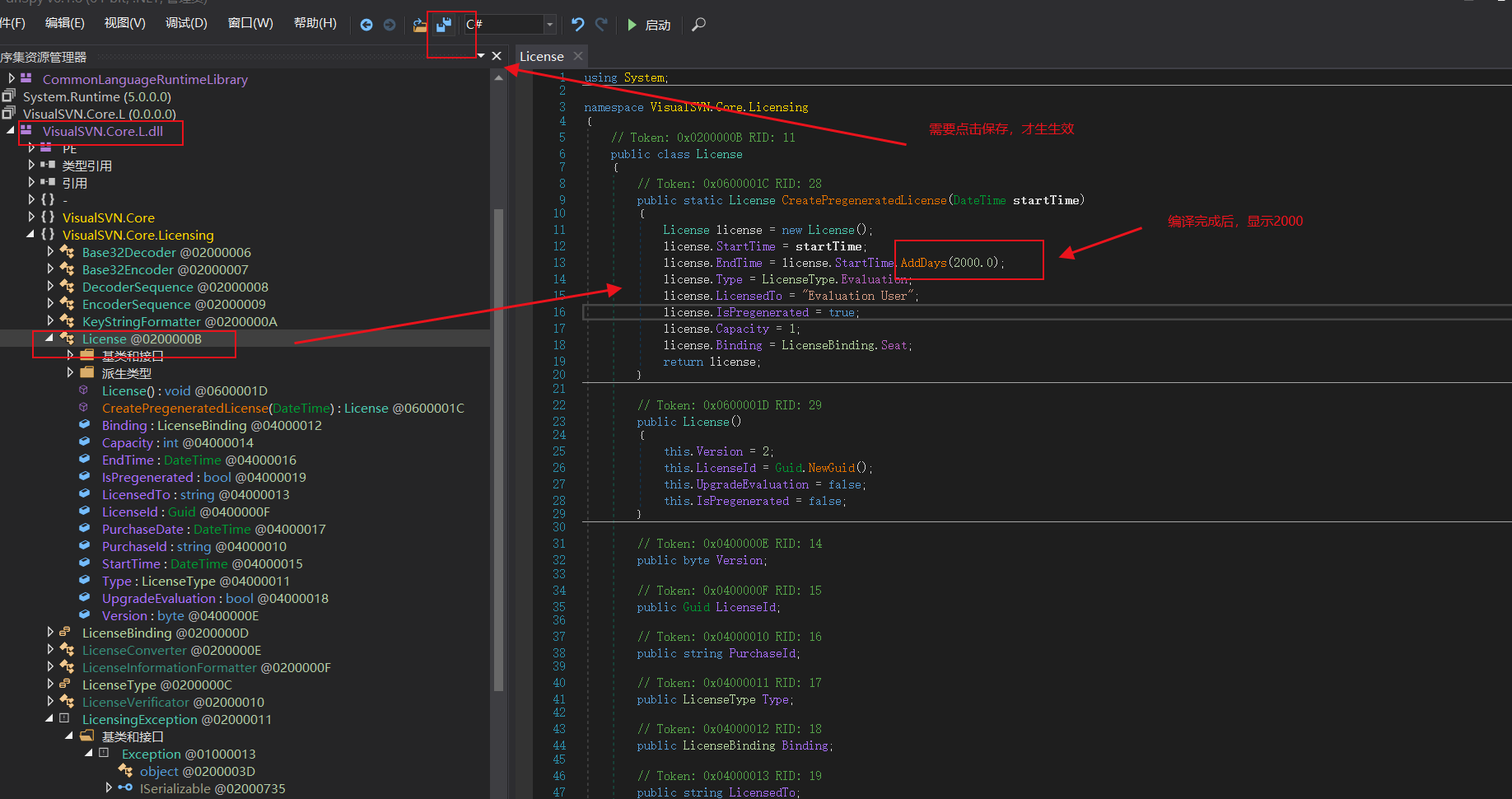The height and width of the screenshot is (799, 1512).
Task: Expand the CommonLanguageRuntimeLibrary node
Action: coord(12,79)
